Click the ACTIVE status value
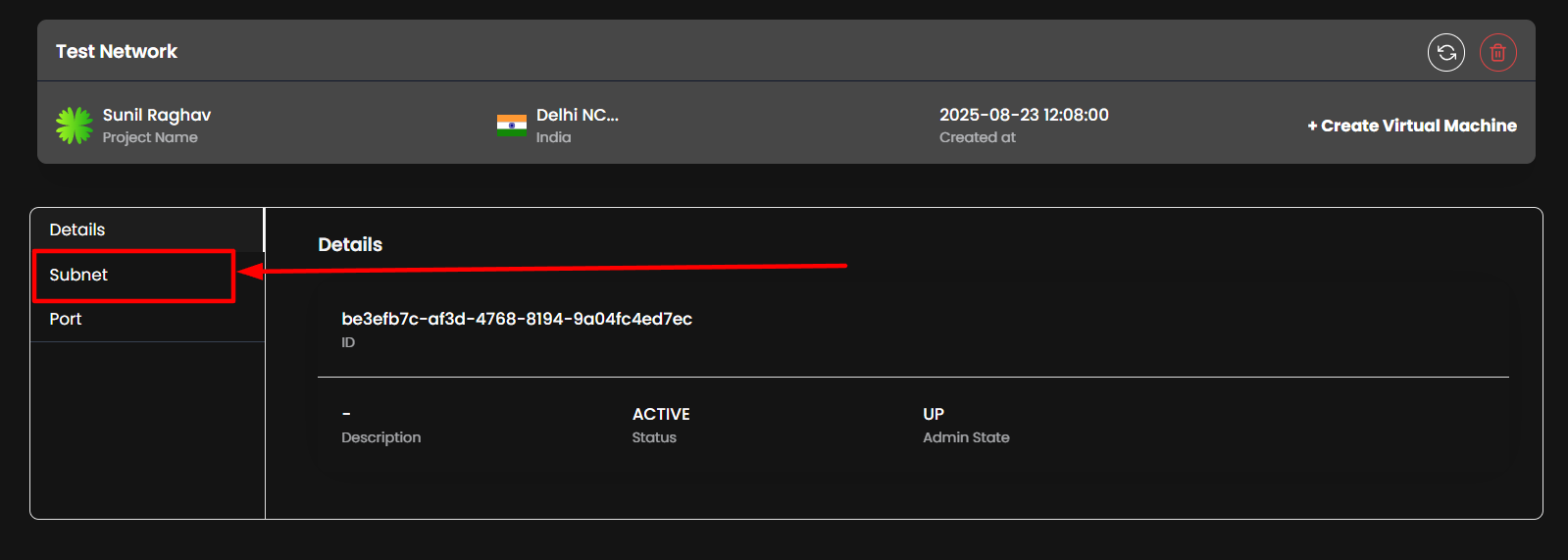The height and width of the screenshot is (560, 1568). click(661, 414)
